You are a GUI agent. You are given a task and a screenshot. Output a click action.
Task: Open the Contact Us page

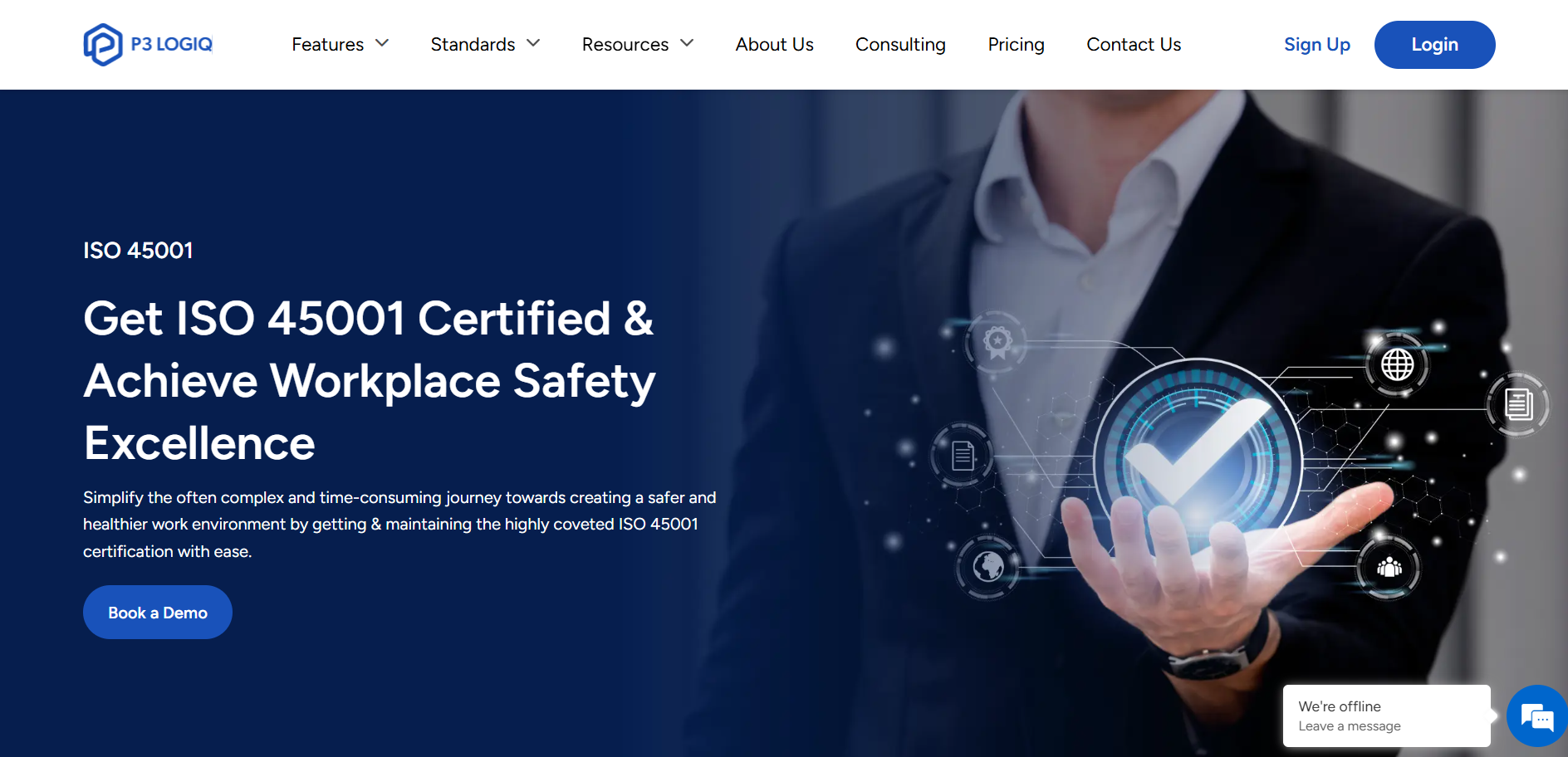click(x=1134, y=44)
